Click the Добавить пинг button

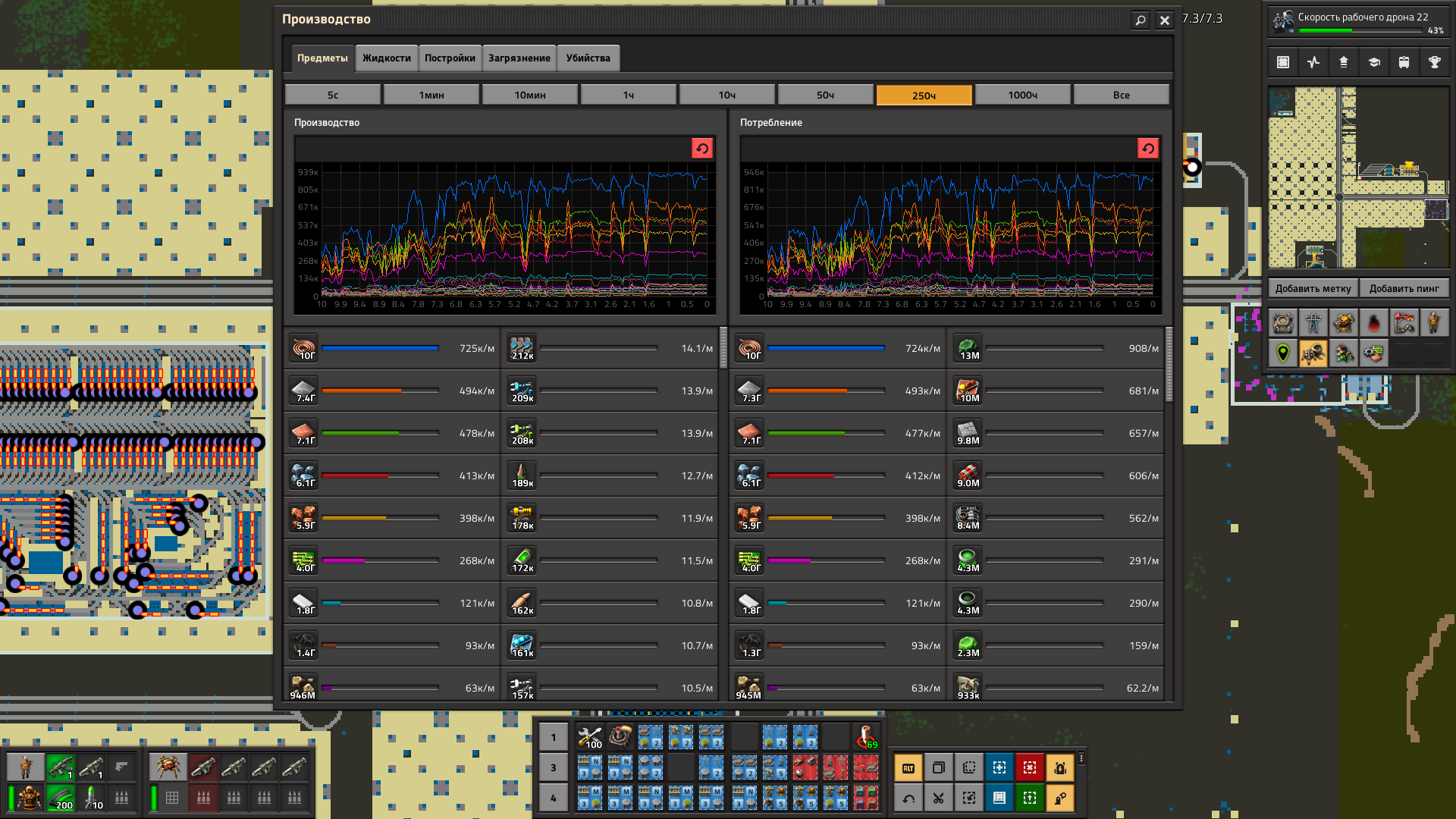coord(1404,288)
